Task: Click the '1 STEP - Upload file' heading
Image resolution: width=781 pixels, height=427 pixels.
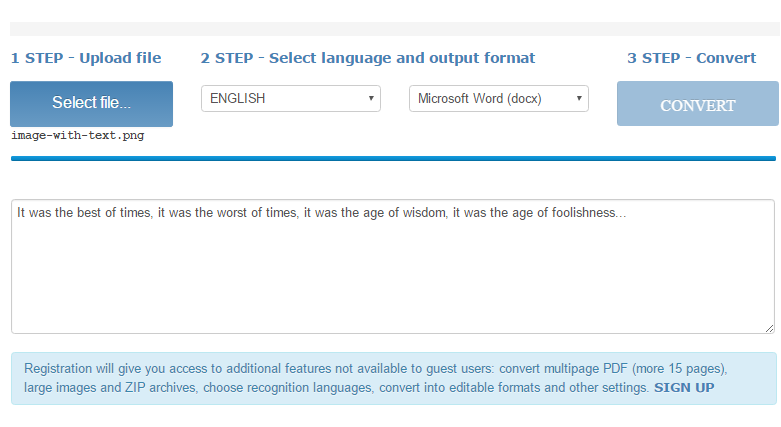Action: pos(86,58)
